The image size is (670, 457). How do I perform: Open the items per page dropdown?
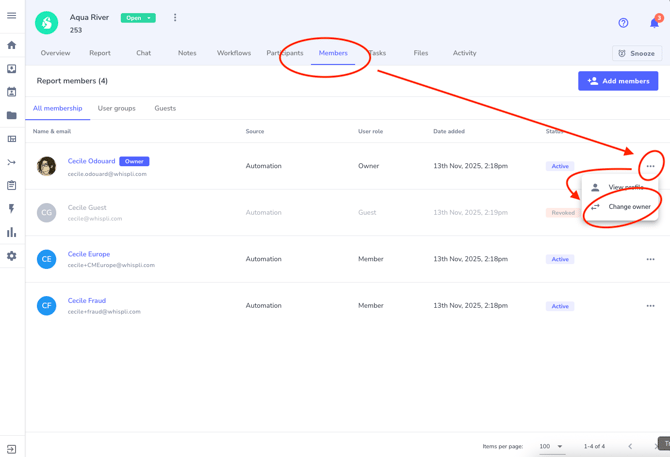coord(551,446)
